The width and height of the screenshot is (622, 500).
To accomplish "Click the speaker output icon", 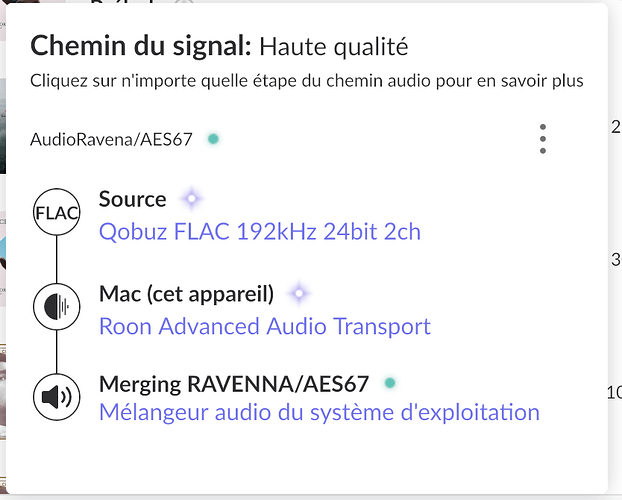I will (x=56, y=397).
